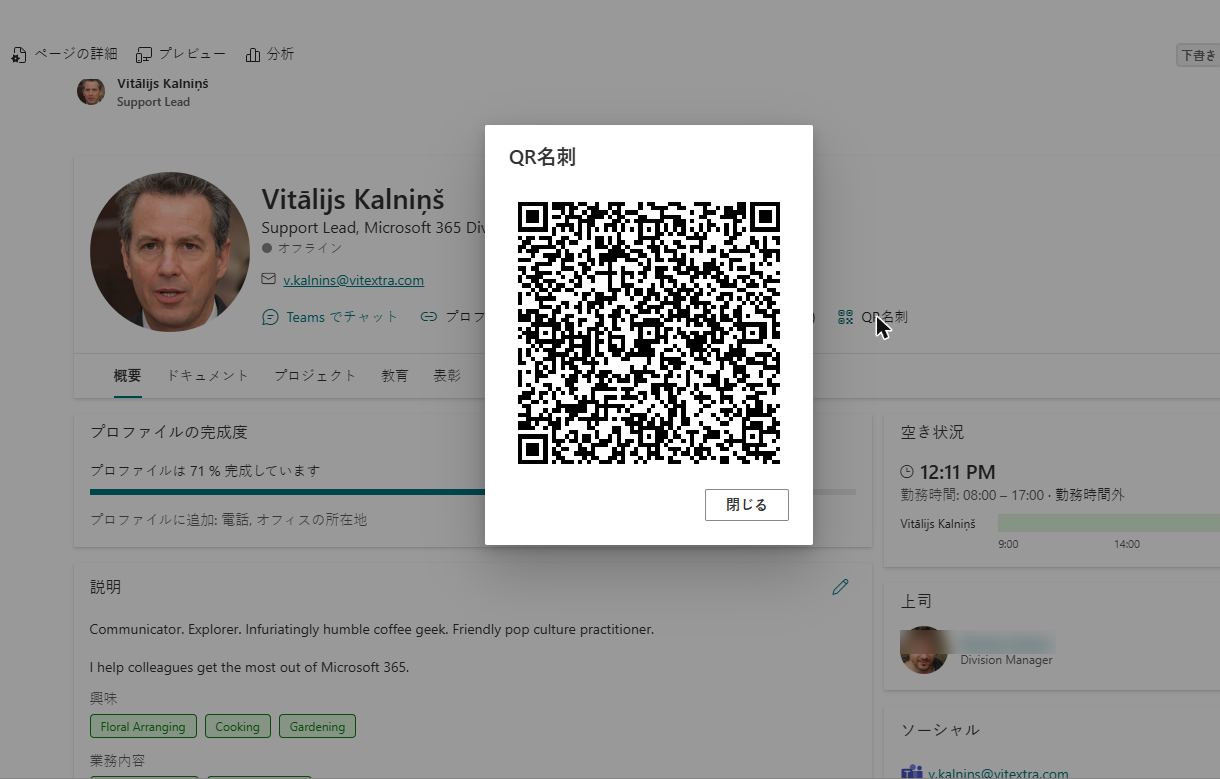Close the QR名刺 dialog with 閉じる
Viewport: 1220px width, 779px height.
click(746, 505)
